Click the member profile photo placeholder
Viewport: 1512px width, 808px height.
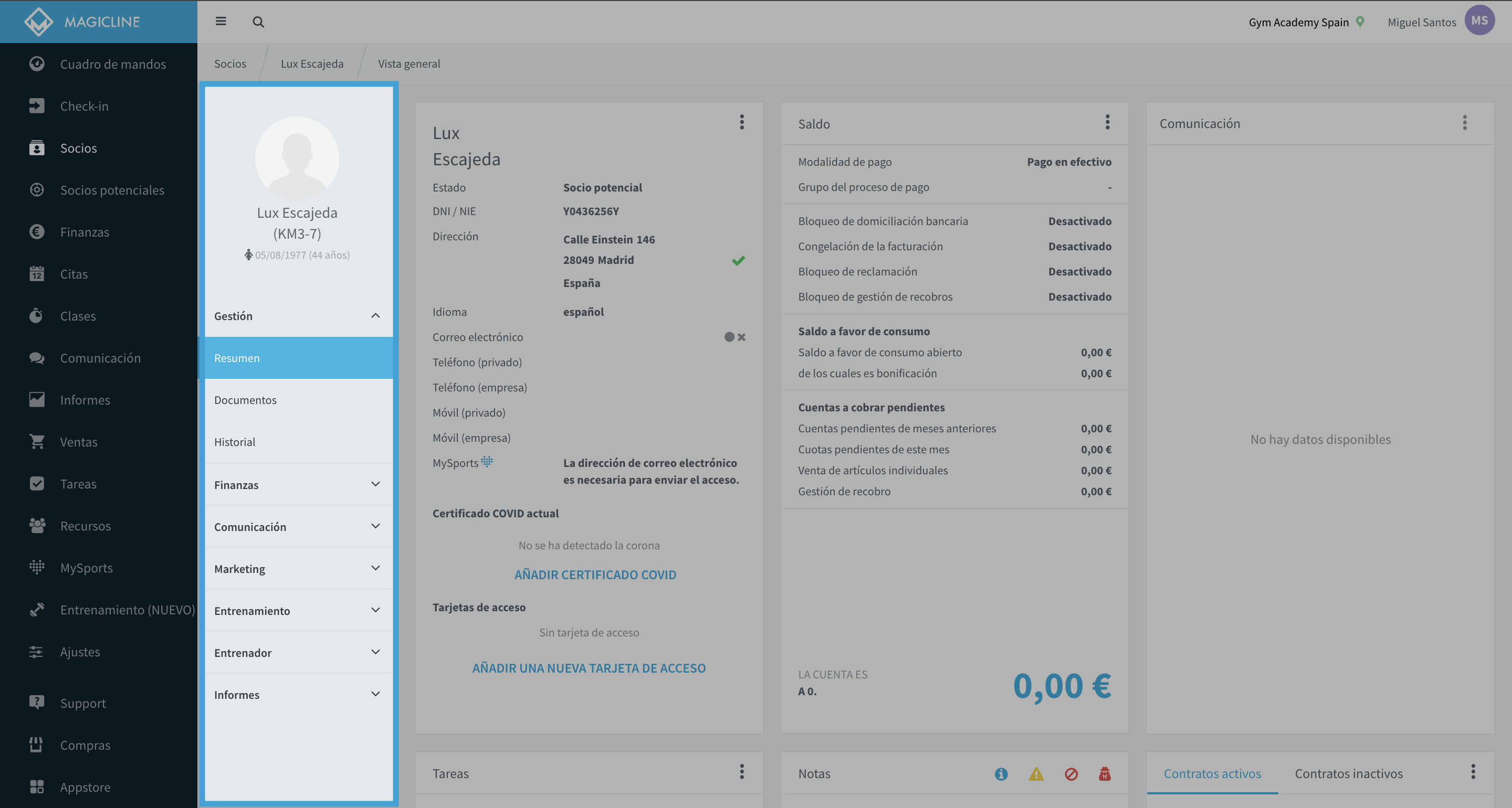pos(297,158)
